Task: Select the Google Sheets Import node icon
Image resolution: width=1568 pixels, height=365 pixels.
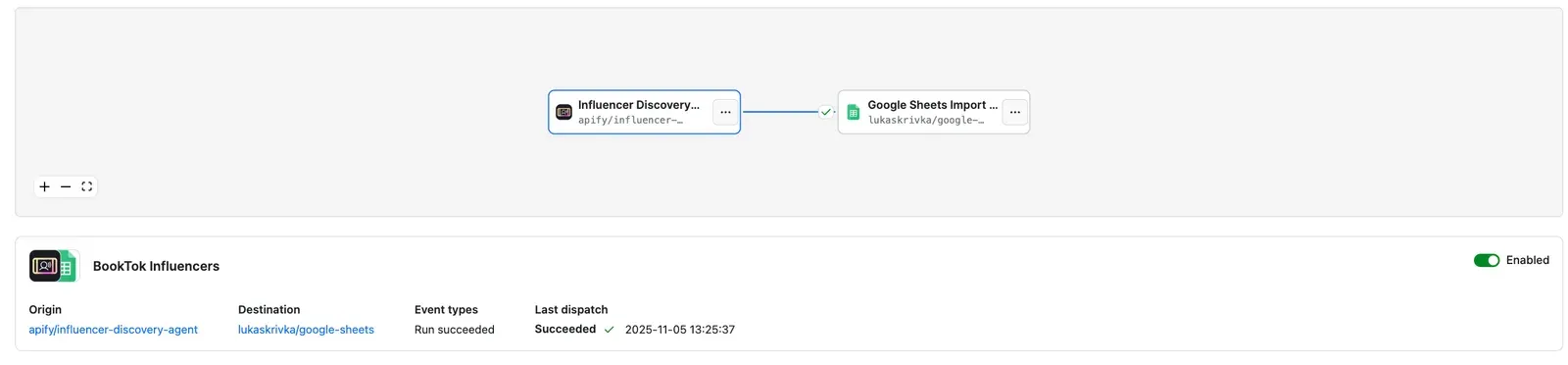Action: point(853,112)
